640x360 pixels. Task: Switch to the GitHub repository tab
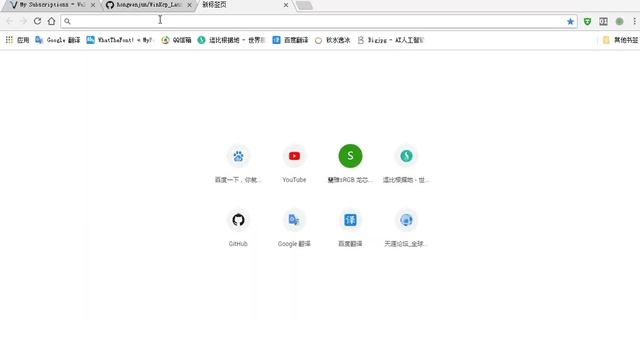[x=148, y=5]
